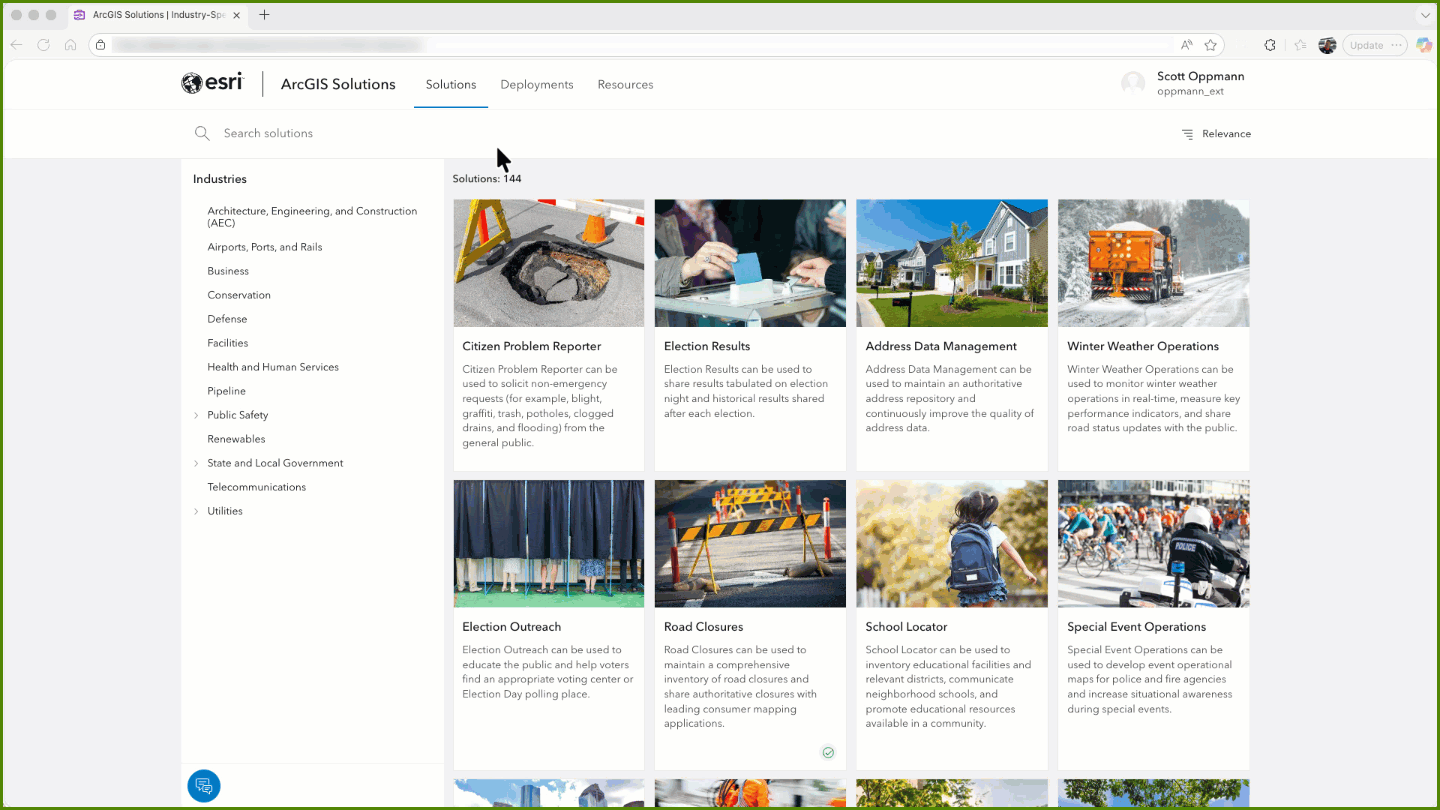Screen dimensions: 1440x810
Task: Open the Relevance sort dropdown
Action: 1216,134
